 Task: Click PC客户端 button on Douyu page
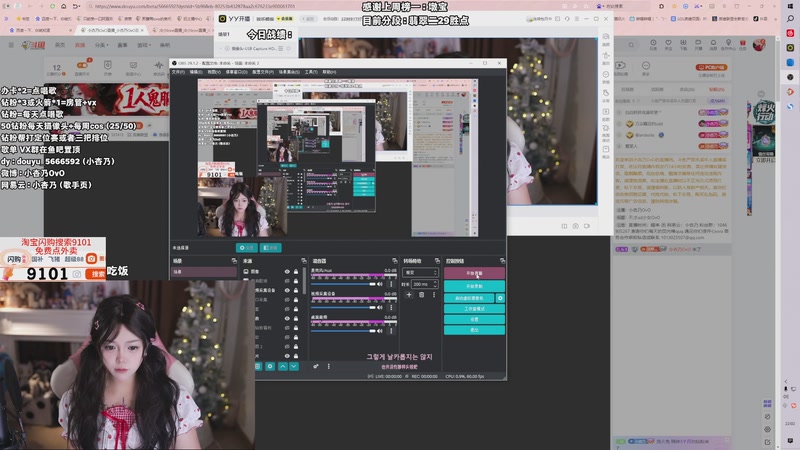[x=711, y=67]
